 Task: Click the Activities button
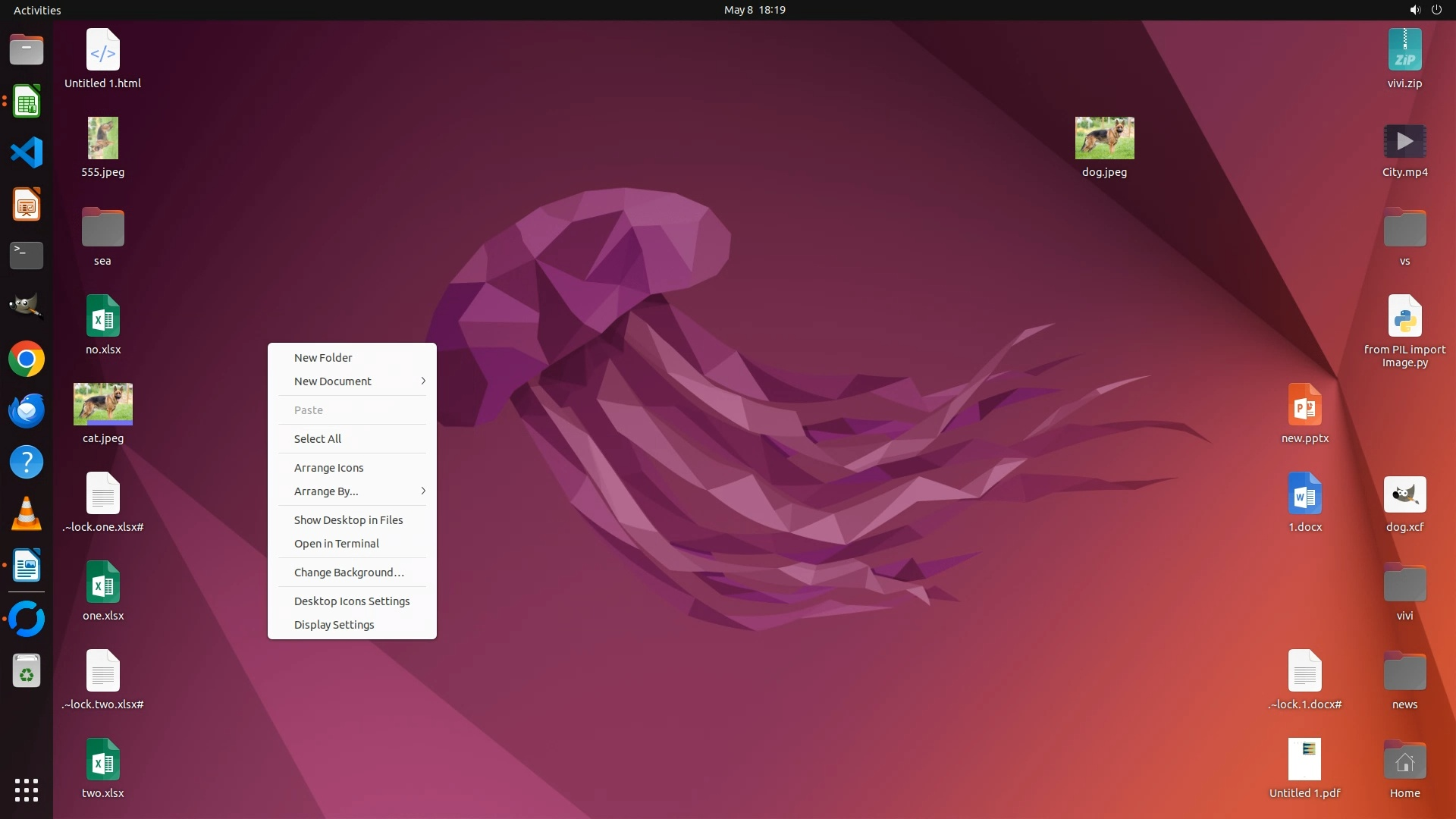coord(37,10)
